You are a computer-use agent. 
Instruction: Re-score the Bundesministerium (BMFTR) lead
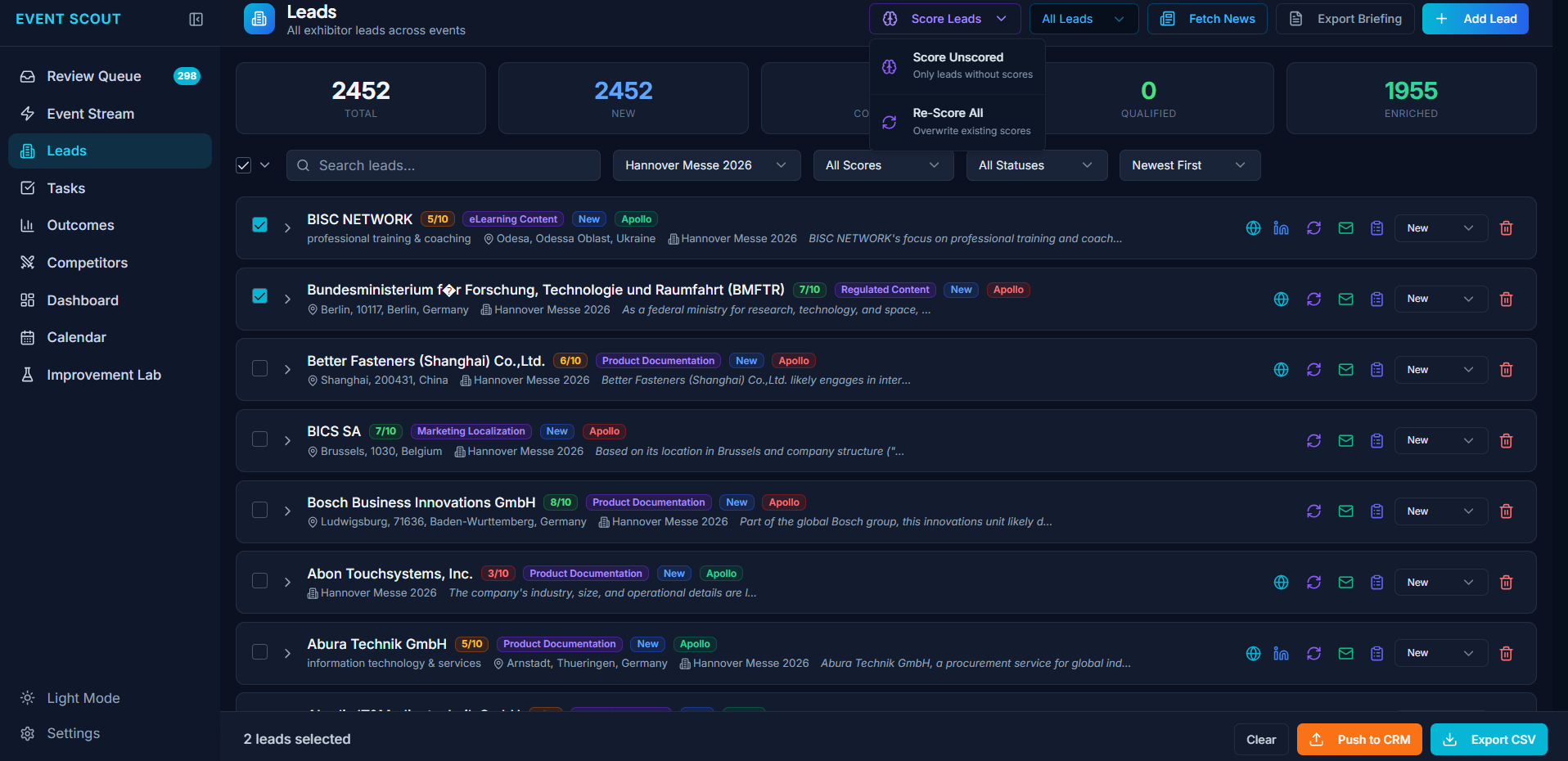1313,299
